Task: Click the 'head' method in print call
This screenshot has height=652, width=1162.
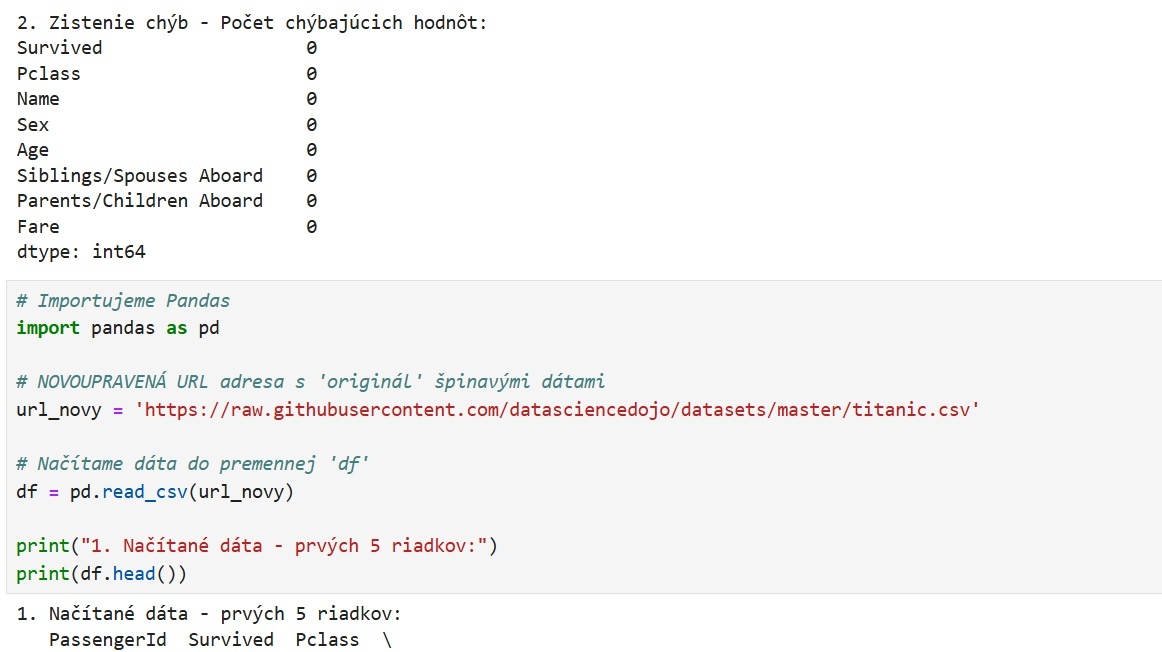Action: coord(133,574)
